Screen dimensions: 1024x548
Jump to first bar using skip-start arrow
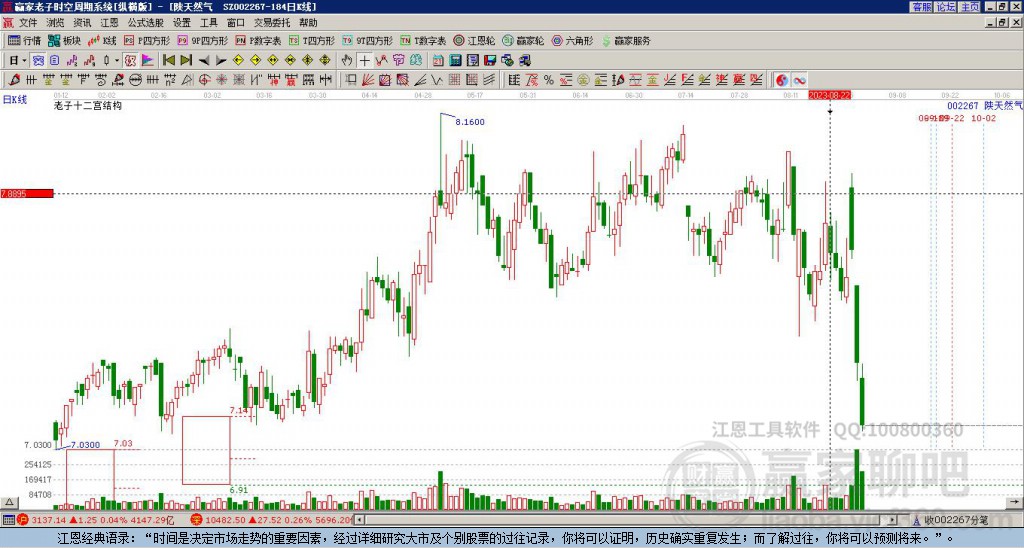[168, 61]
